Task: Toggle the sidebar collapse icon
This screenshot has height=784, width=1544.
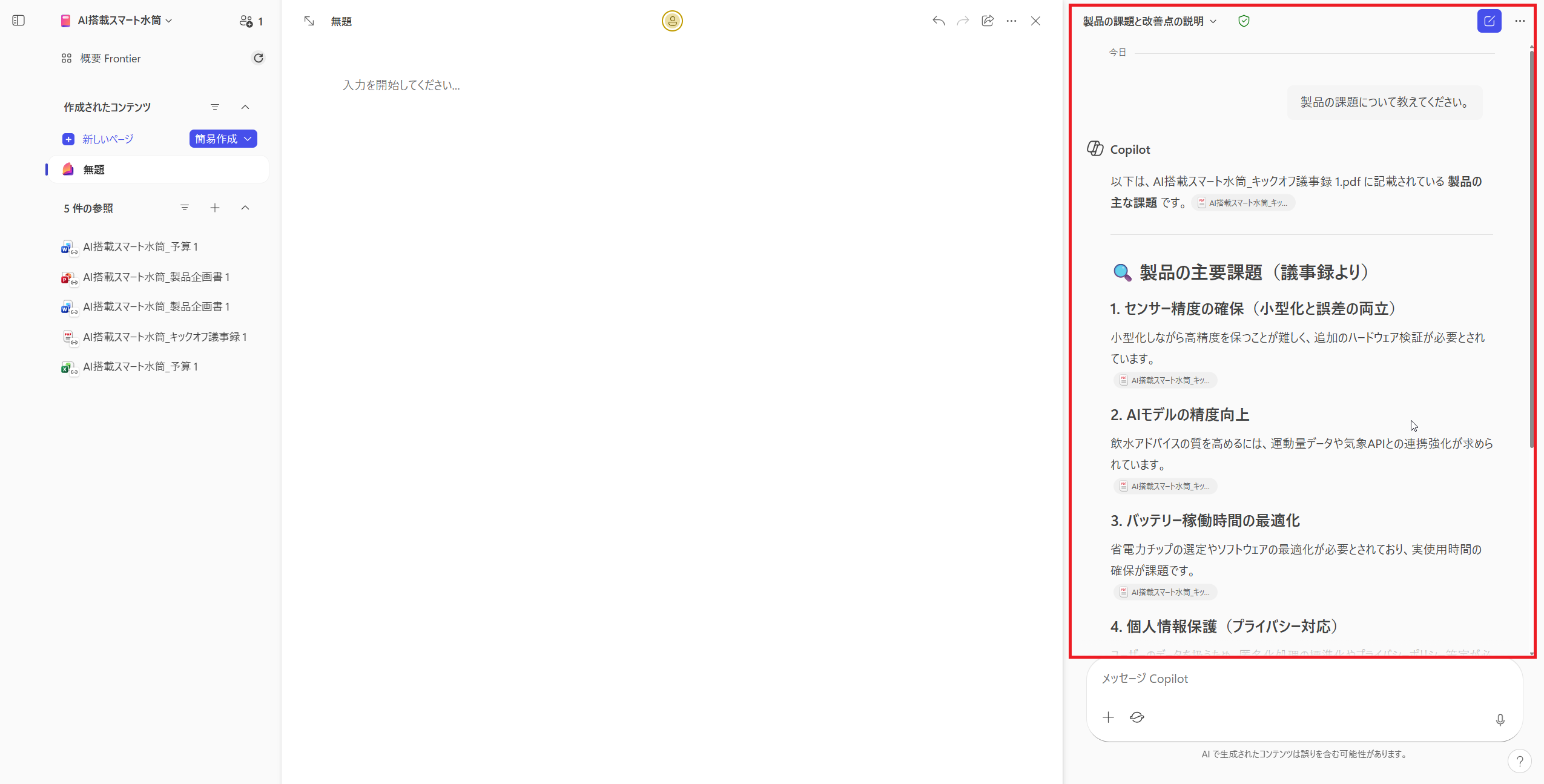Action: pyautogui.click(x=18, y=20)
